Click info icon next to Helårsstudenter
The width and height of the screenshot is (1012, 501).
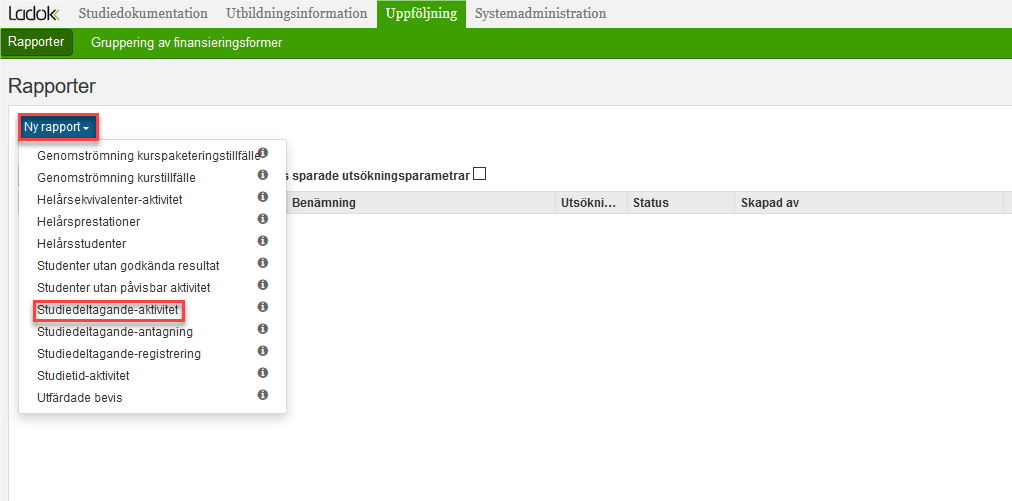coord(263,241)
